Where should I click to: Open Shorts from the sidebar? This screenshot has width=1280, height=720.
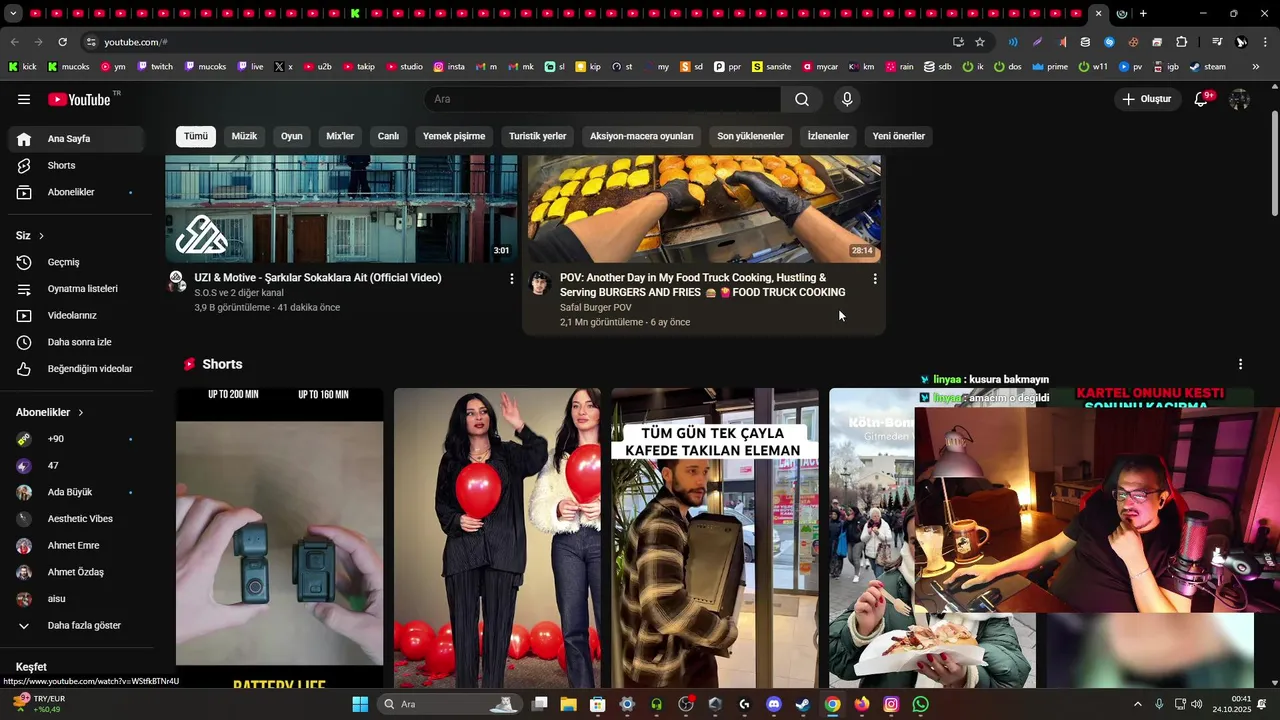tap(78, 165)
